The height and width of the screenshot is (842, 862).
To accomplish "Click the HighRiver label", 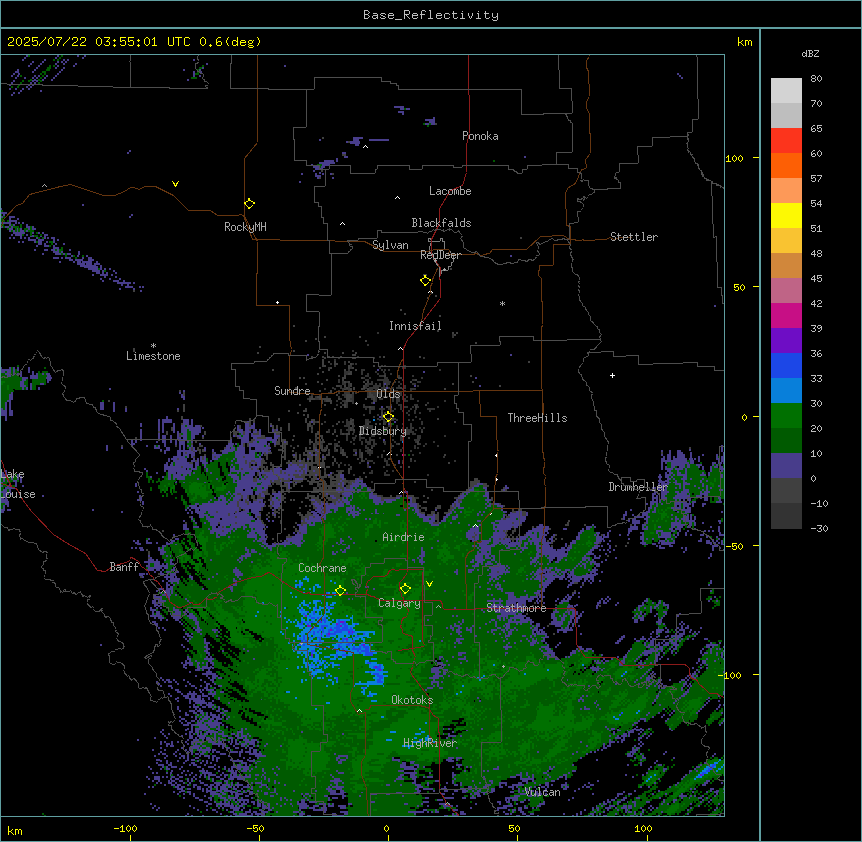I will tap(430, 743).
